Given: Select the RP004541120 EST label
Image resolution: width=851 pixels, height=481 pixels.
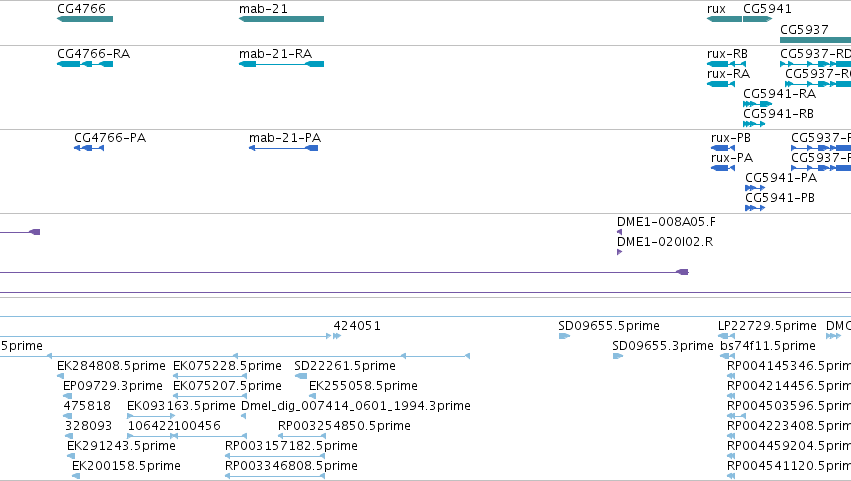Looking at the screenshot, I should click(789, 466).
